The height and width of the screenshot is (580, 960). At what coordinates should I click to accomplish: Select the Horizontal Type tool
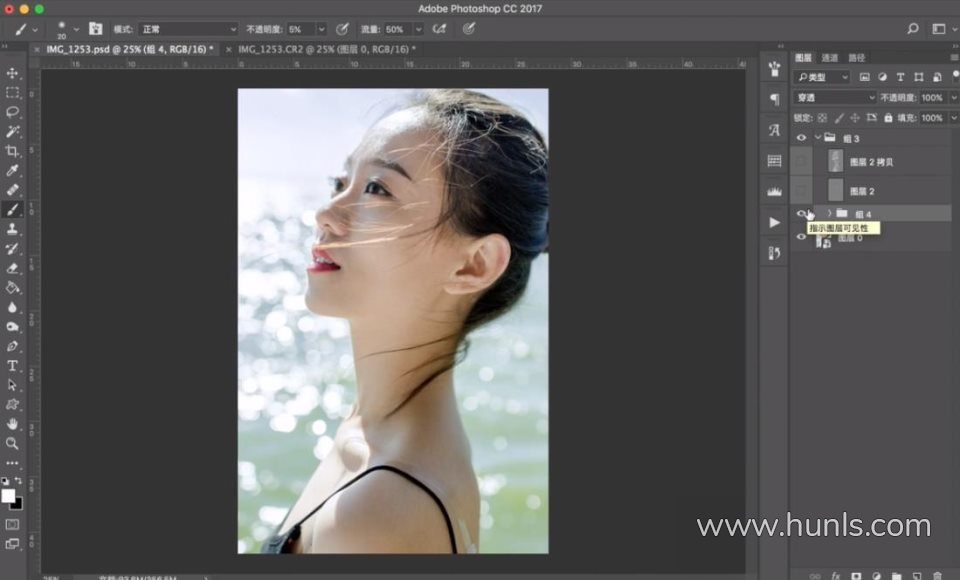(12, 366)
